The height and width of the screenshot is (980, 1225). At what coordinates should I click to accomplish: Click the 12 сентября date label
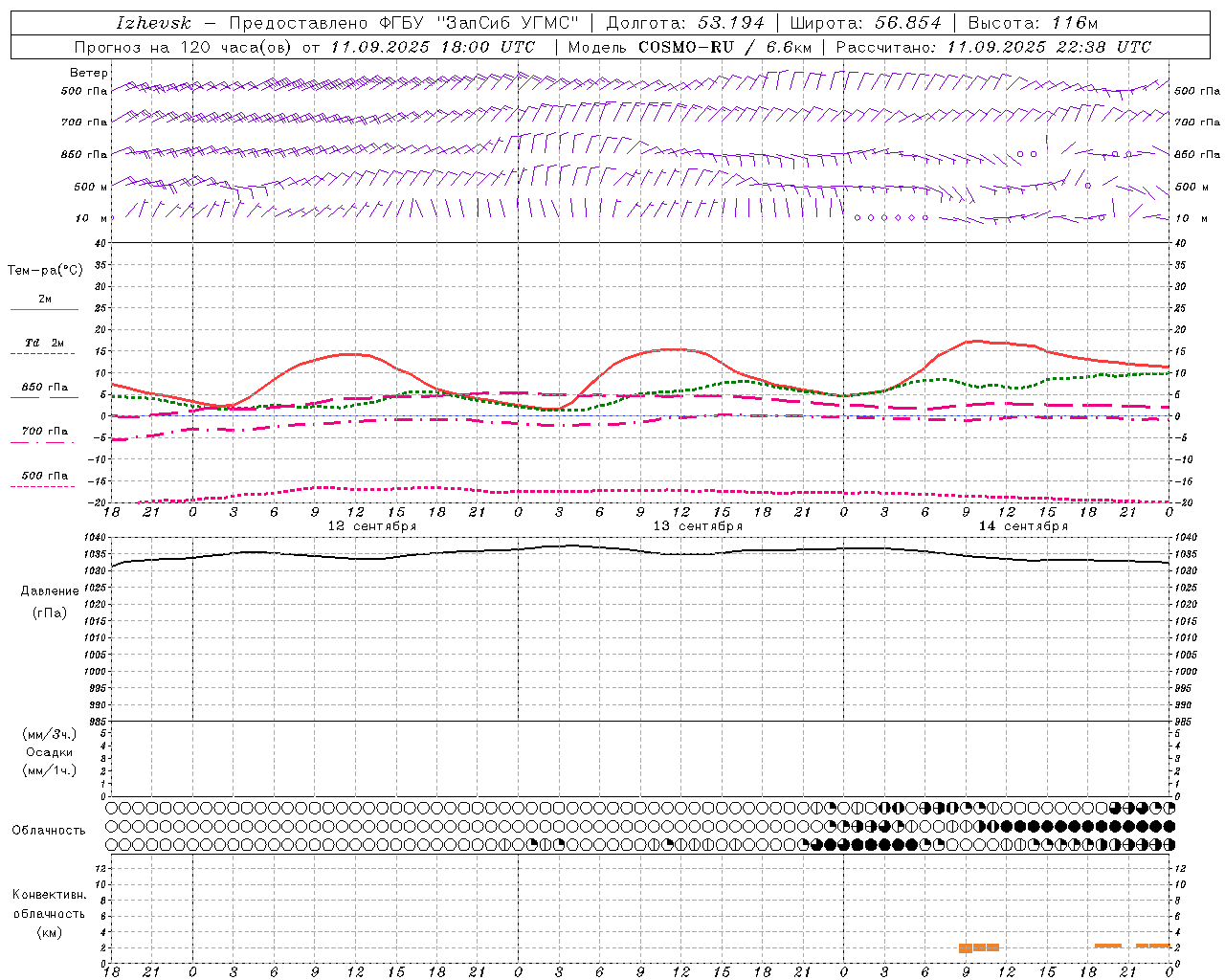point(372,526)
